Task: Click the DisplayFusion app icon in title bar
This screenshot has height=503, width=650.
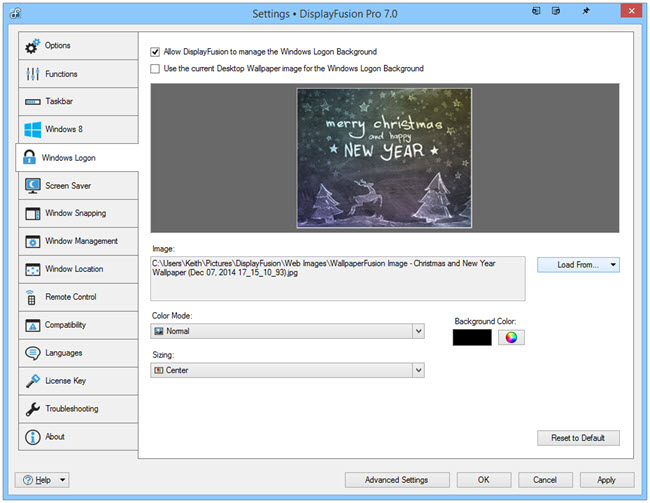Action: point(16,13)
